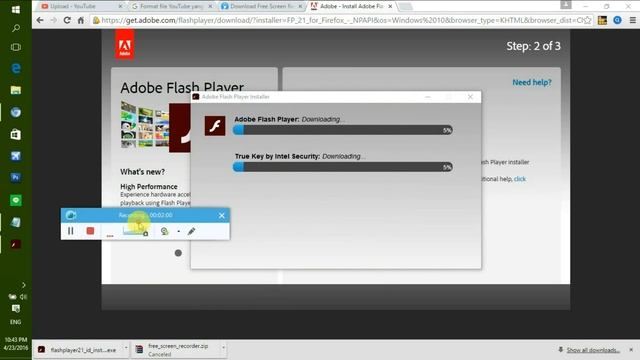
Task: Open the browser home page
Action: pyautogui.click(x=81, y=20)
